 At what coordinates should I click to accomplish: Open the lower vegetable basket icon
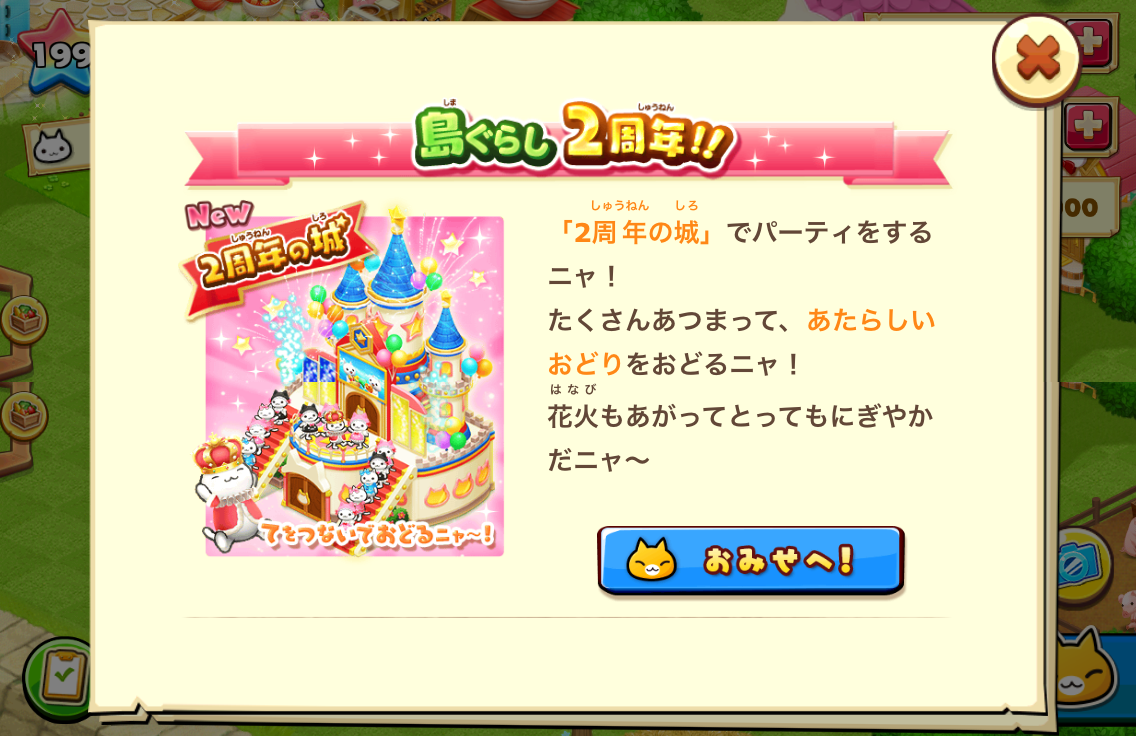click(x=25, y=415)
